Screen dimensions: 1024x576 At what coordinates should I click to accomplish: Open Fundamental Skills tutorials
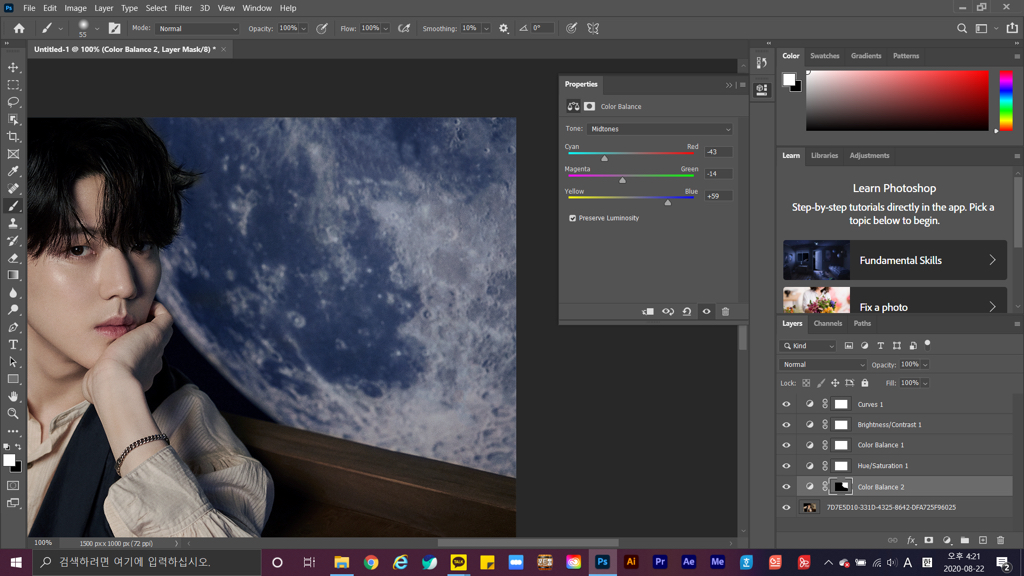pyautogui.click(x=895, y=260)
